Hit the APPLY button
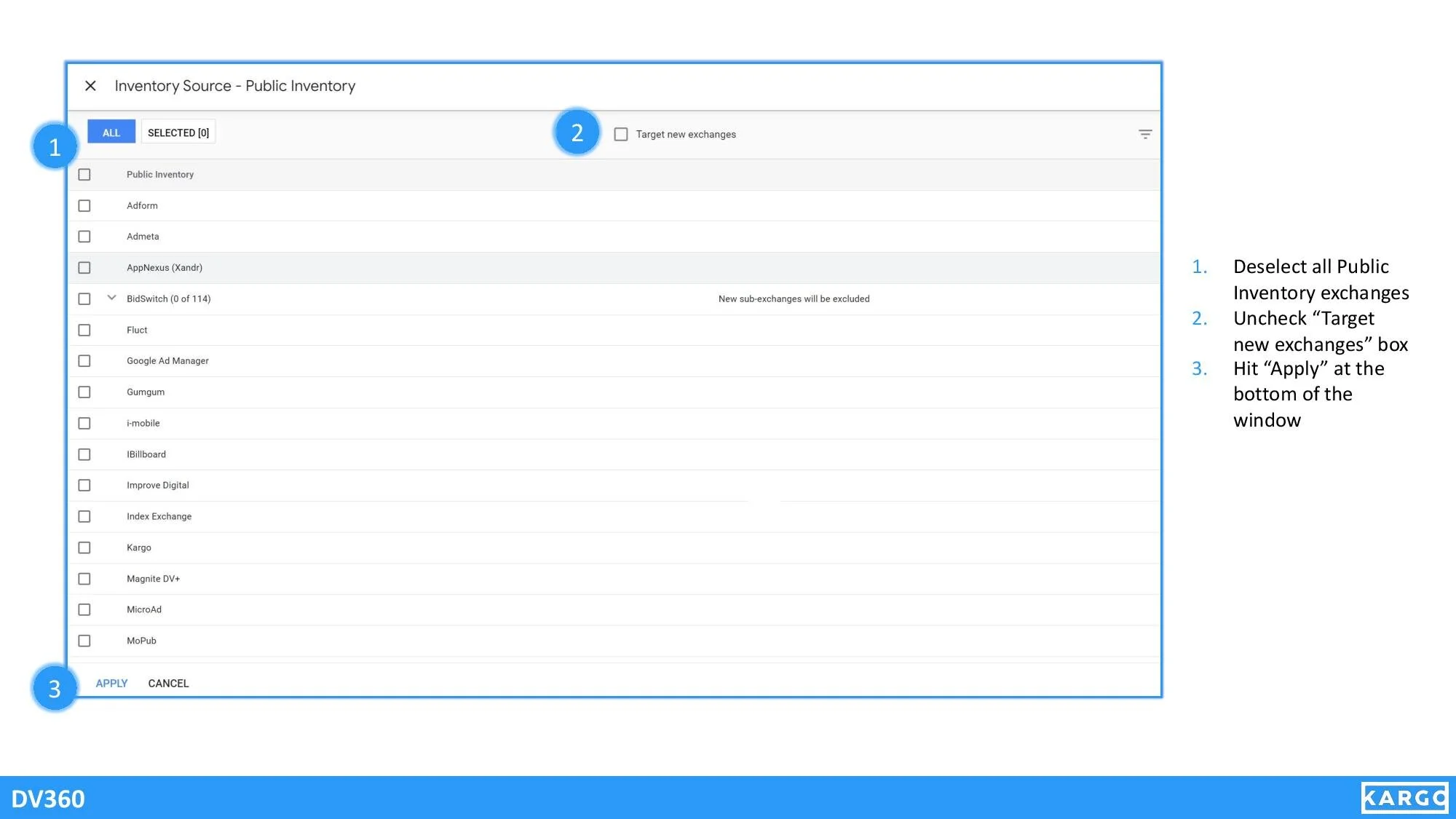The height and width of the screenshot is (819, 1456). 111,683
